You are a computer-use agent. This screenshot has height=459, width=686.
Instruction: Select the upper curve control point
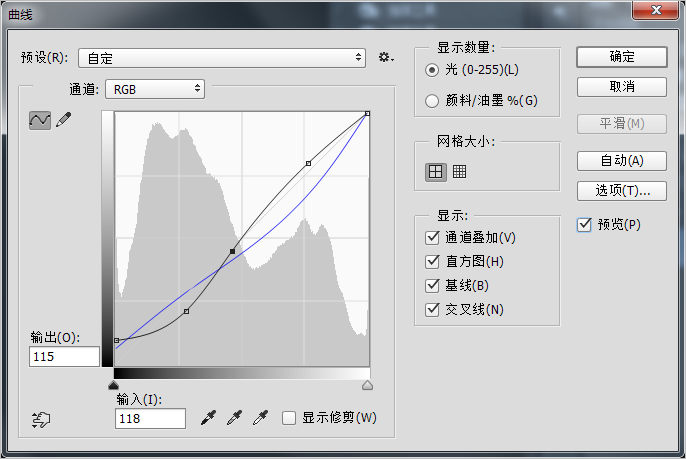click(308, 163)
